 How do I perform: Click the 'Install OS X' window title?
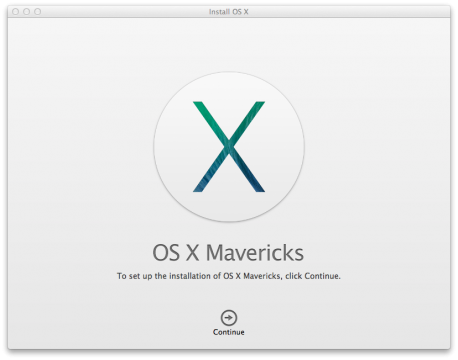[x=229, y=12]
